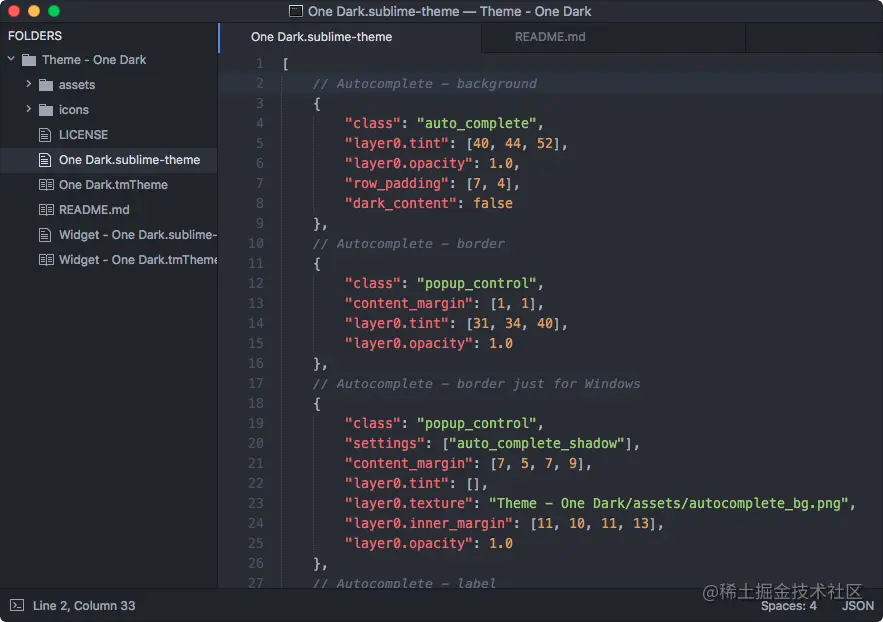The width and height of the screenshot is (883, 622).
Task: Click the window title text
Action: (x=449, y=11)
